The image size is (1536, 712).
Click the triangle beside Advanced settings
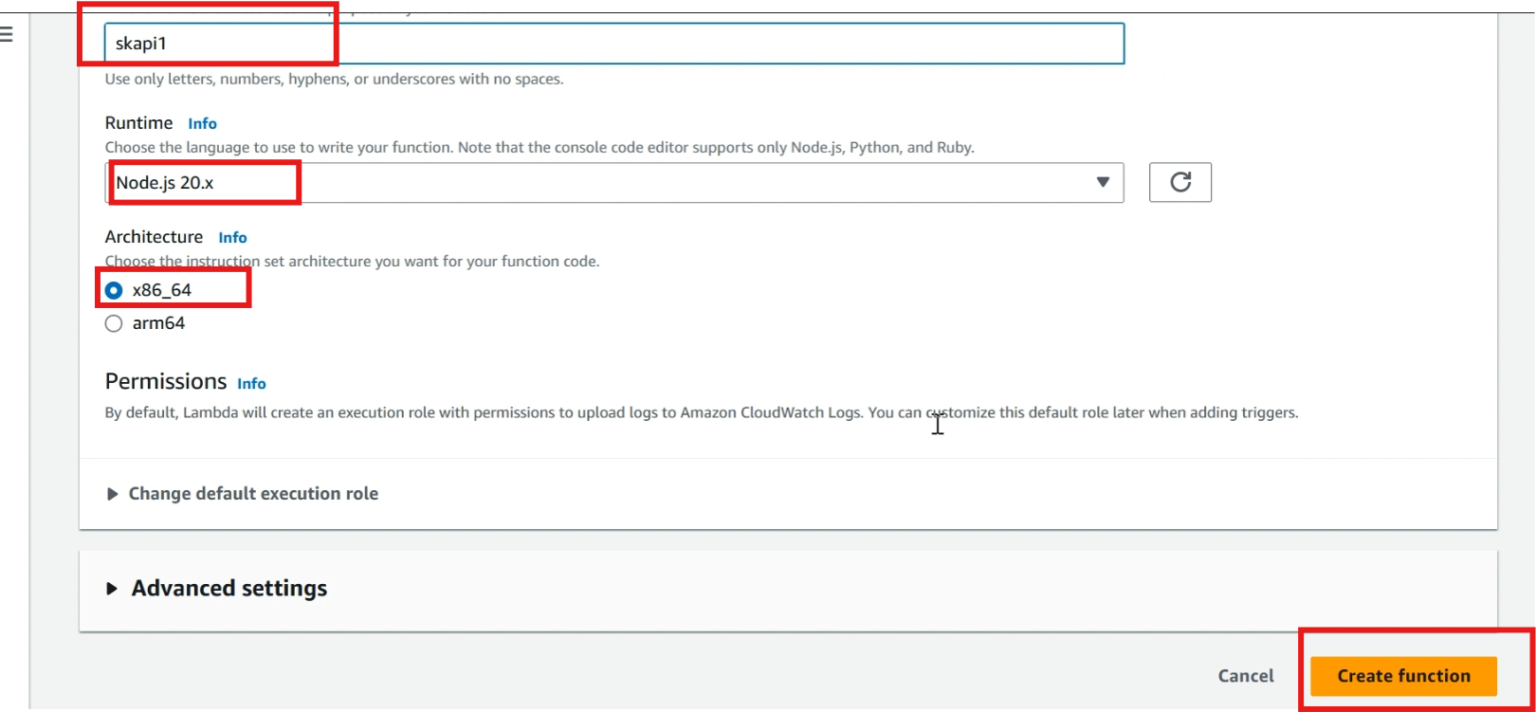113,588
